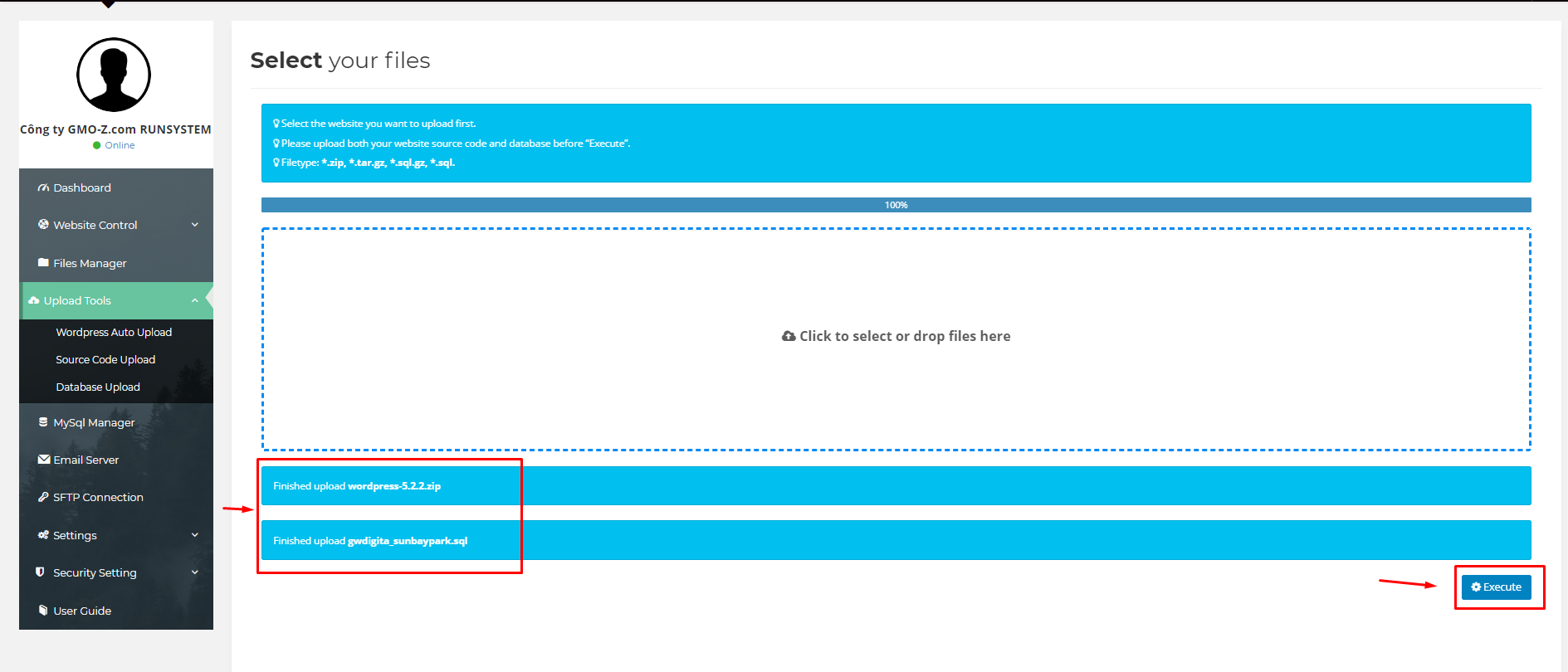Viewport: 1568px width, 672px height.
Task: Click the 'Please upload both' hint line
Action: click(x=452, y=144)
